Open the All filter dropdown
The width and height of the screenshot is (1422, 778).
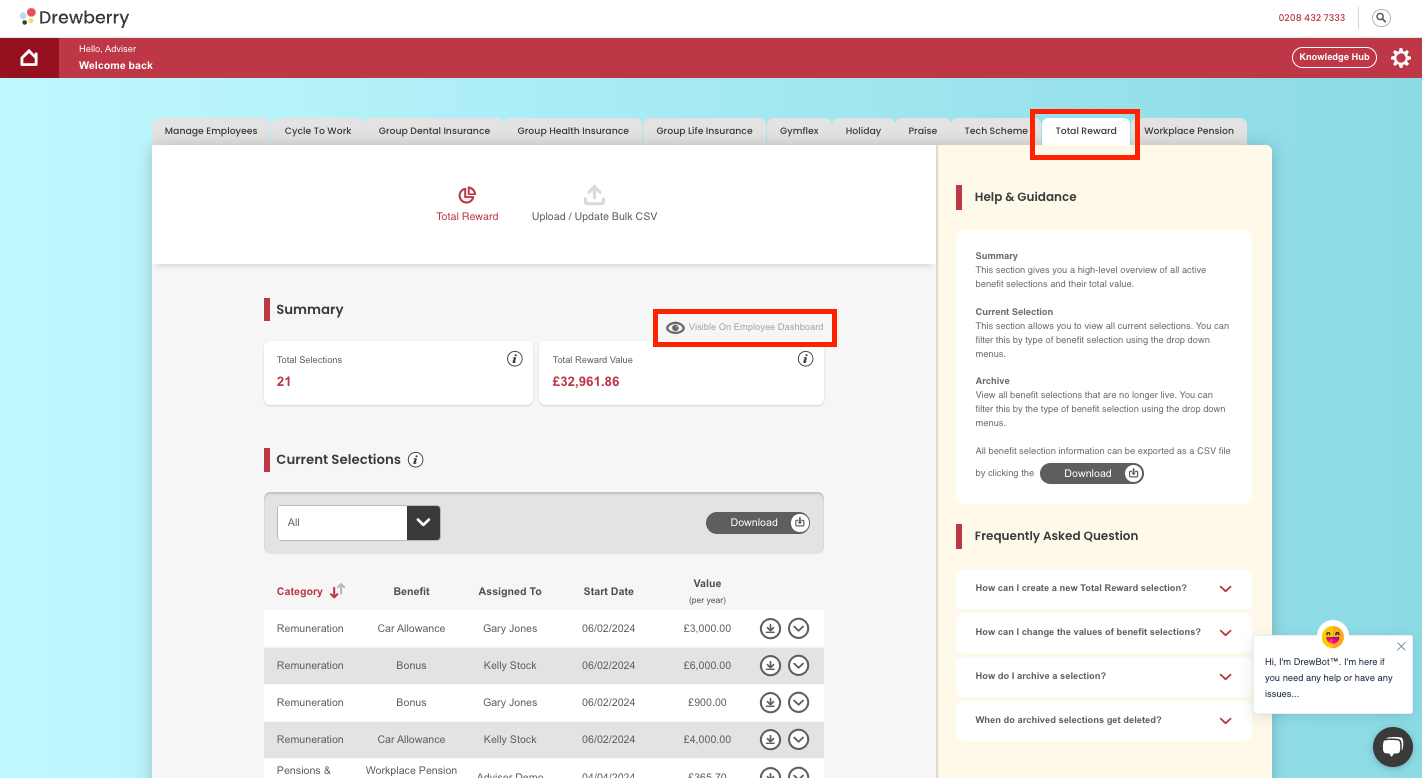click(x=359, y=522)
